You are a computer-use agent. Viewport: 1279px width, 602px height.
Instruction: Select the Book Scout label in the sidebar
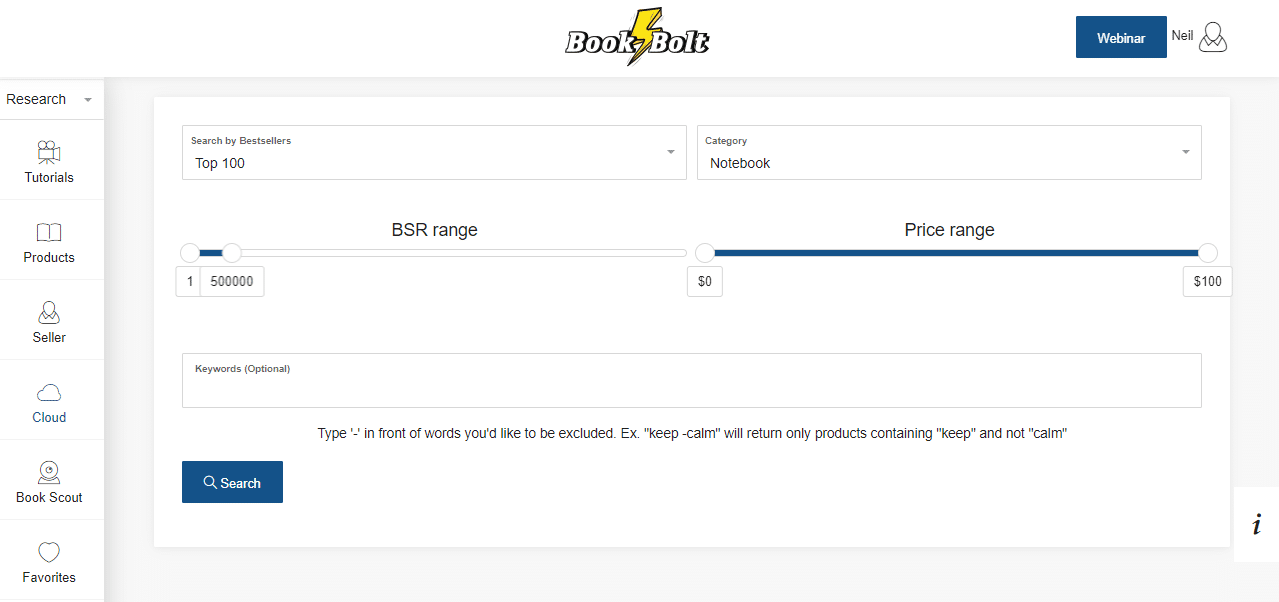point(49,498)
